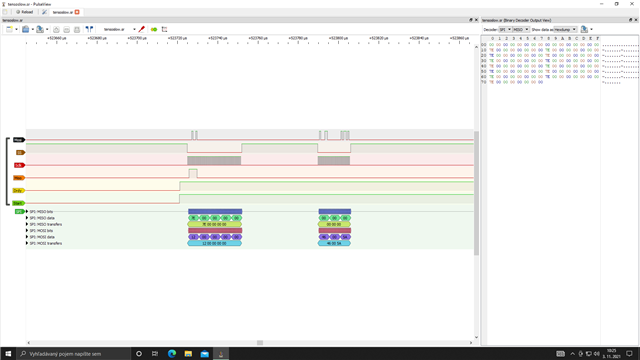Open the MISO class selector dropdown
The height and width of the screenshot is (360, 640).
pos(521,29)
